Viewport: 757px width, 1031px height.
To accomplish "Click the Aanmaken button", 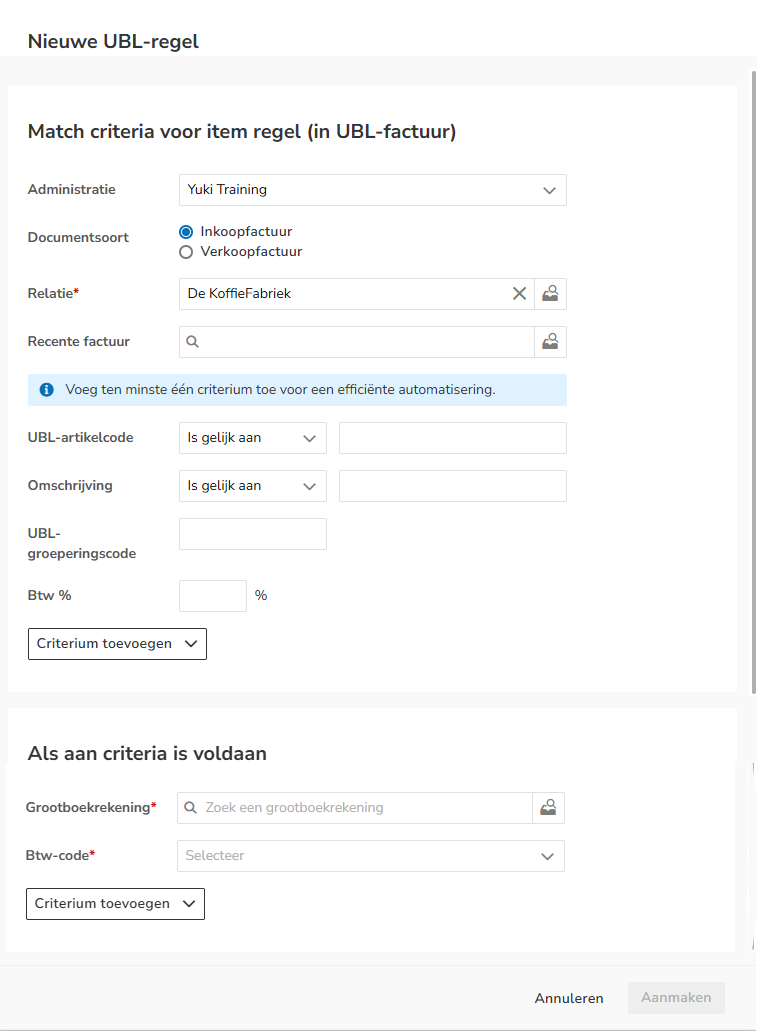I will click(676, 998).
